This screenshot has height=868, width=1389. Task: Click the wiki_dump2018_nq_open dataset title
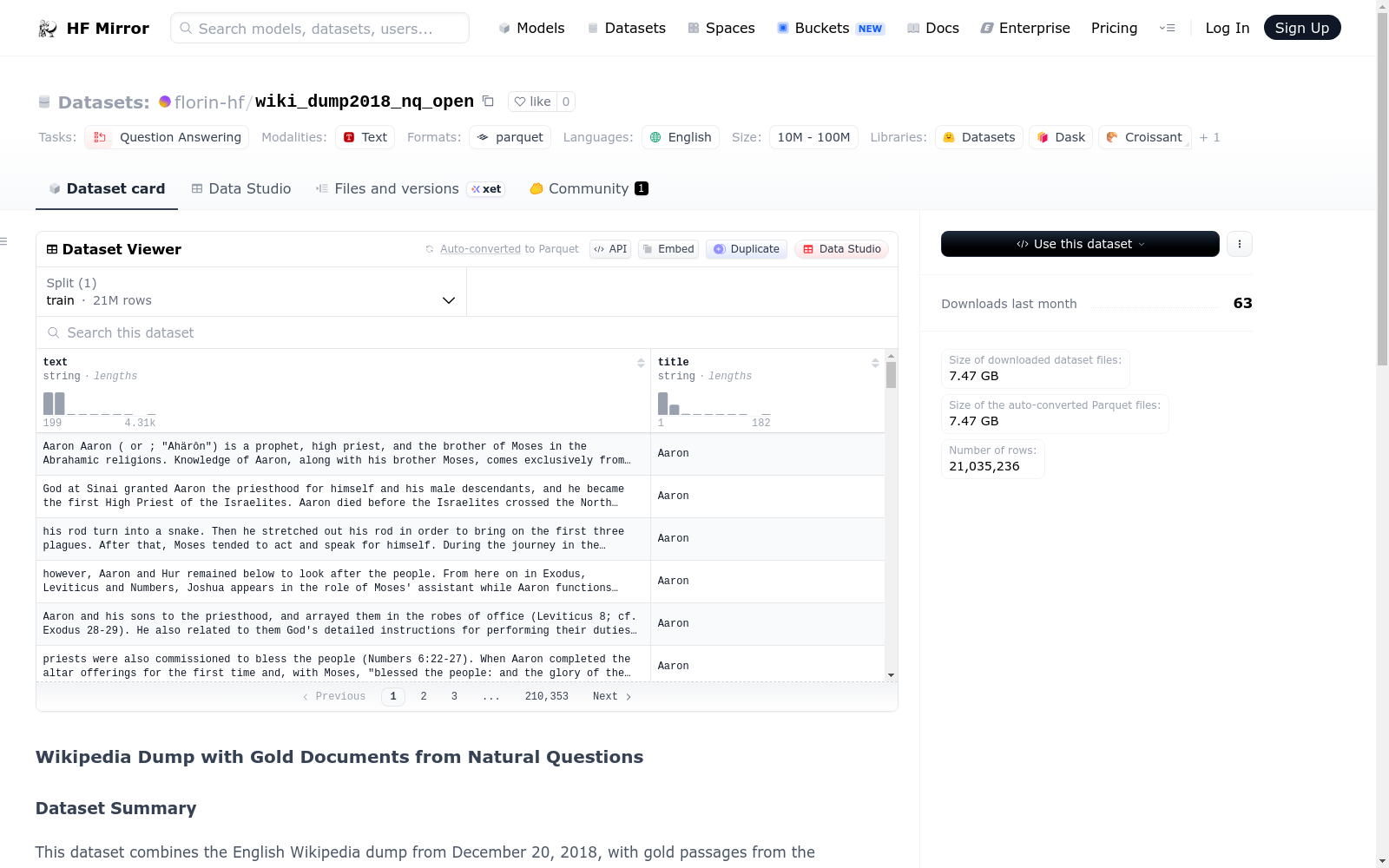365,102
